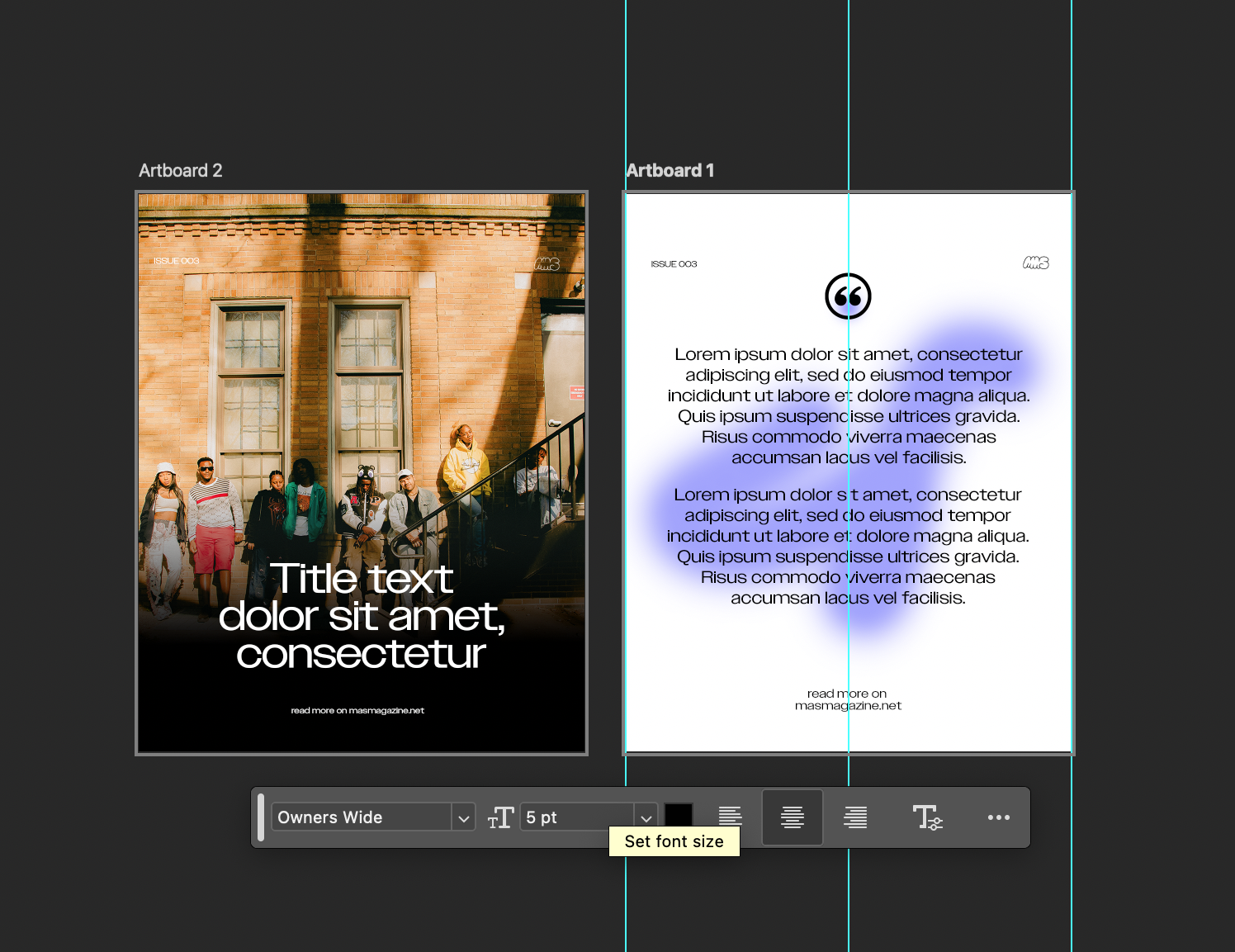The height and width of the screenshot is (952, 1235).
Task: Grab the floating taskbar drag handle
Action: coord(261,817)
